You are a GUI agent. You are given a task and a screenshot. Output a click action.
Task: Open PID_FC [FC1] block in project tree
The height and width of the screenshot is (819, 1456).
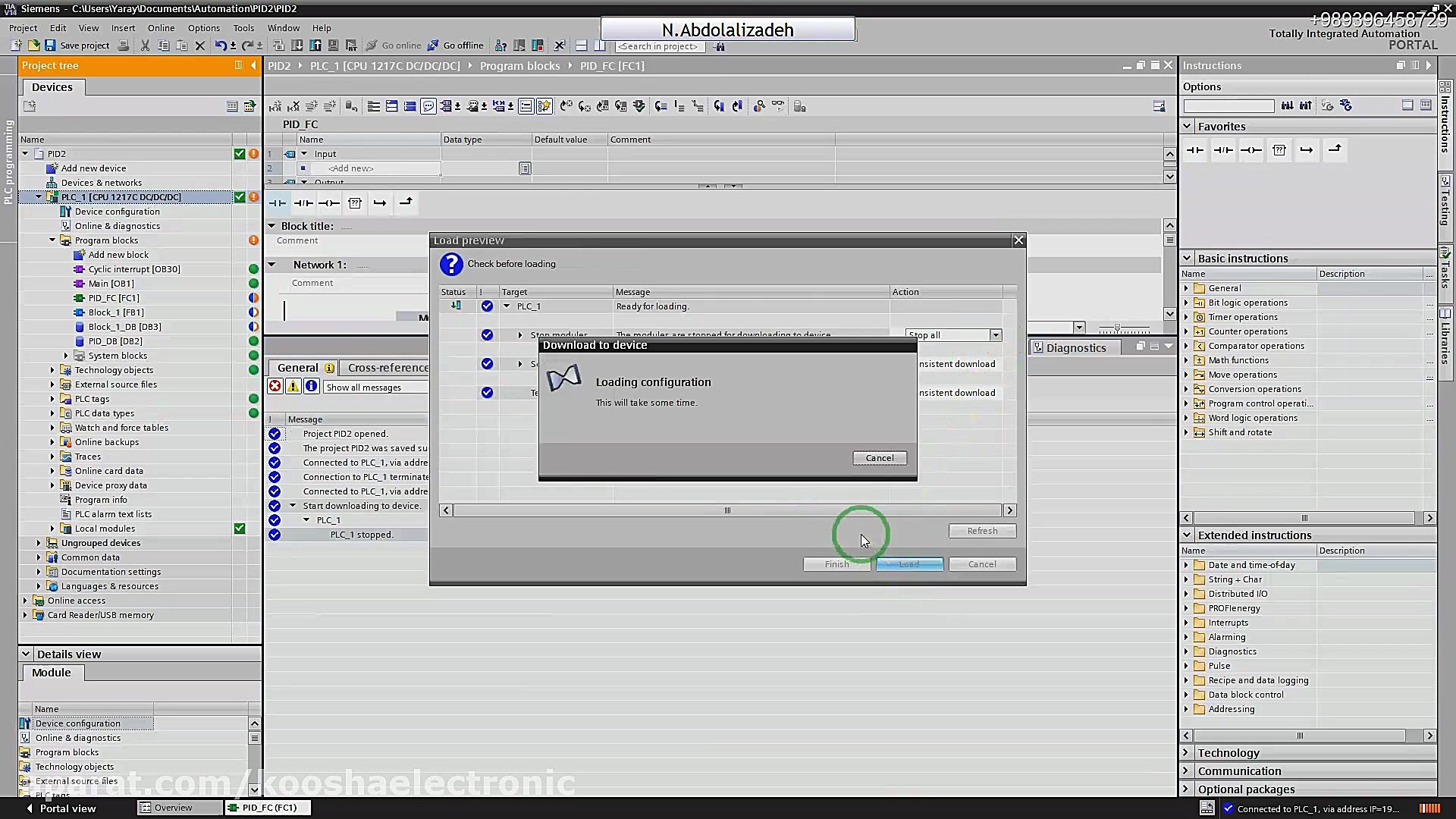pyautogui.click(x=113, y=298)
